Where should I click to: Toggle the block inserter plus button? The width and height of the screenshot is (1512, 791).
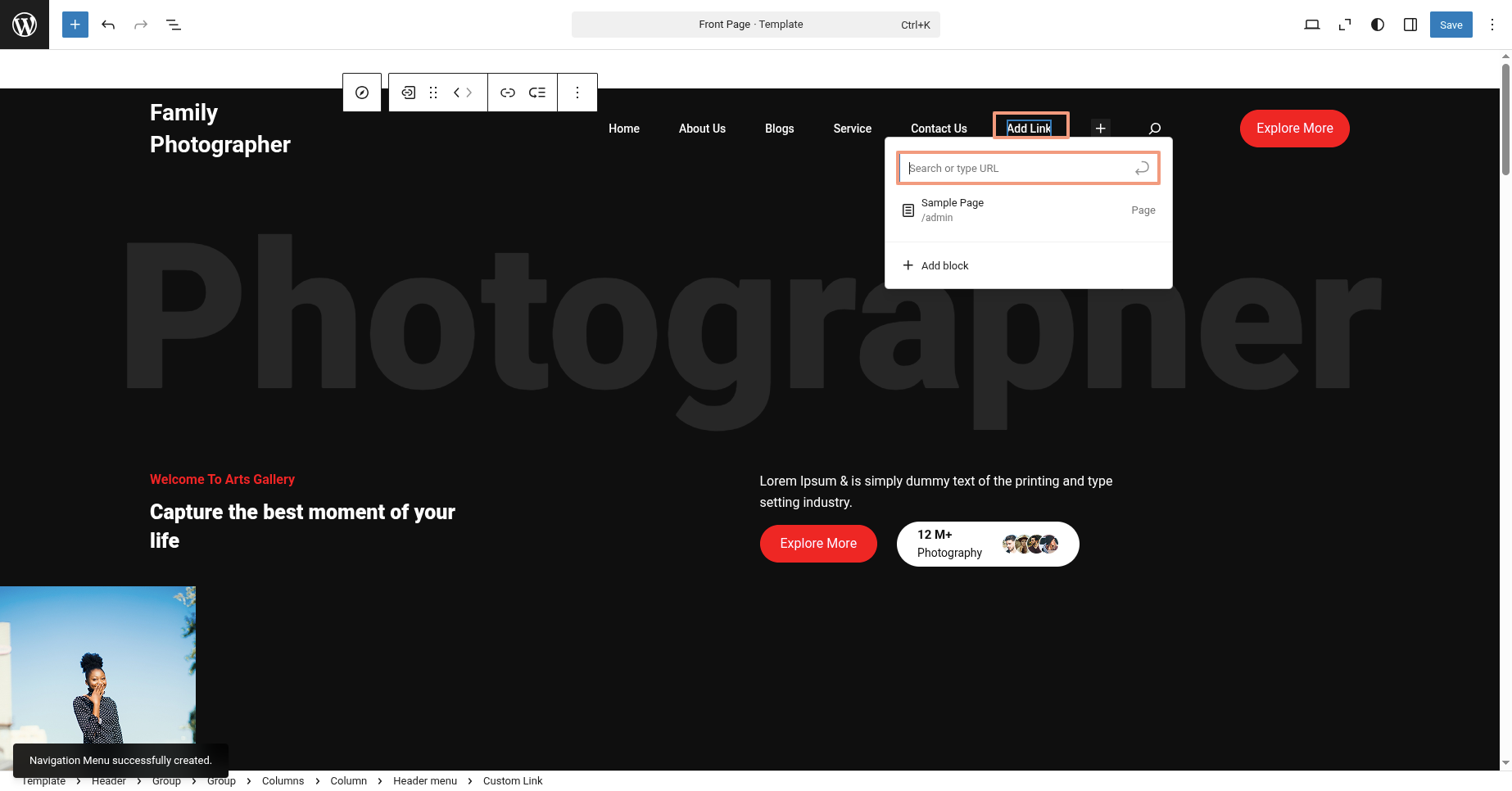tap(75, 25)
